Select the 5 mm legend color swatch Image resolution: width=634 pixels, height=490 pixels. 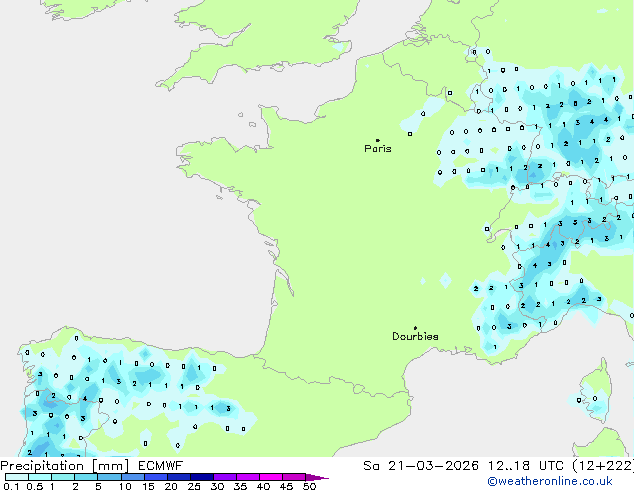(109, 477)
